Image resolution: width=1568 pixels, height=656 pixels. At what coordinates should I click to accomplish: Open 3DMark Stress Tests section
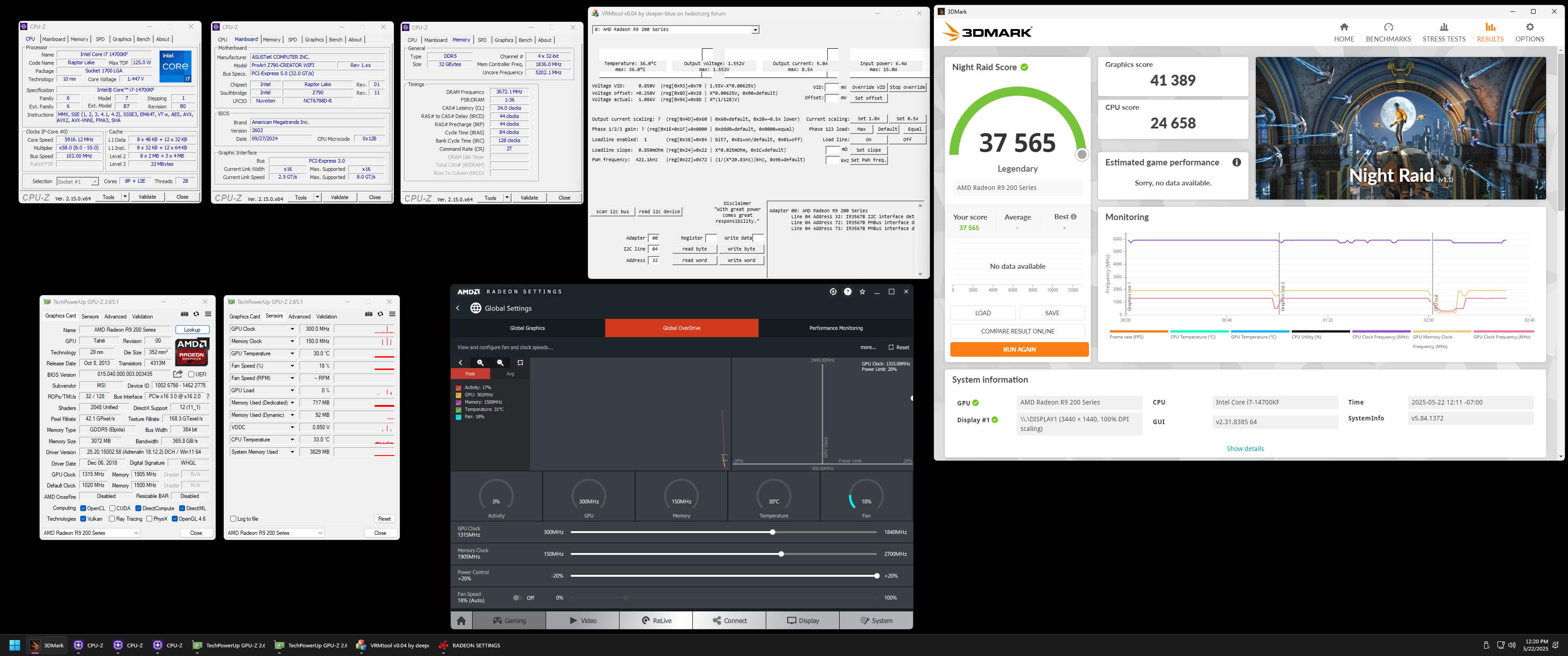[x=1444, y=32]
